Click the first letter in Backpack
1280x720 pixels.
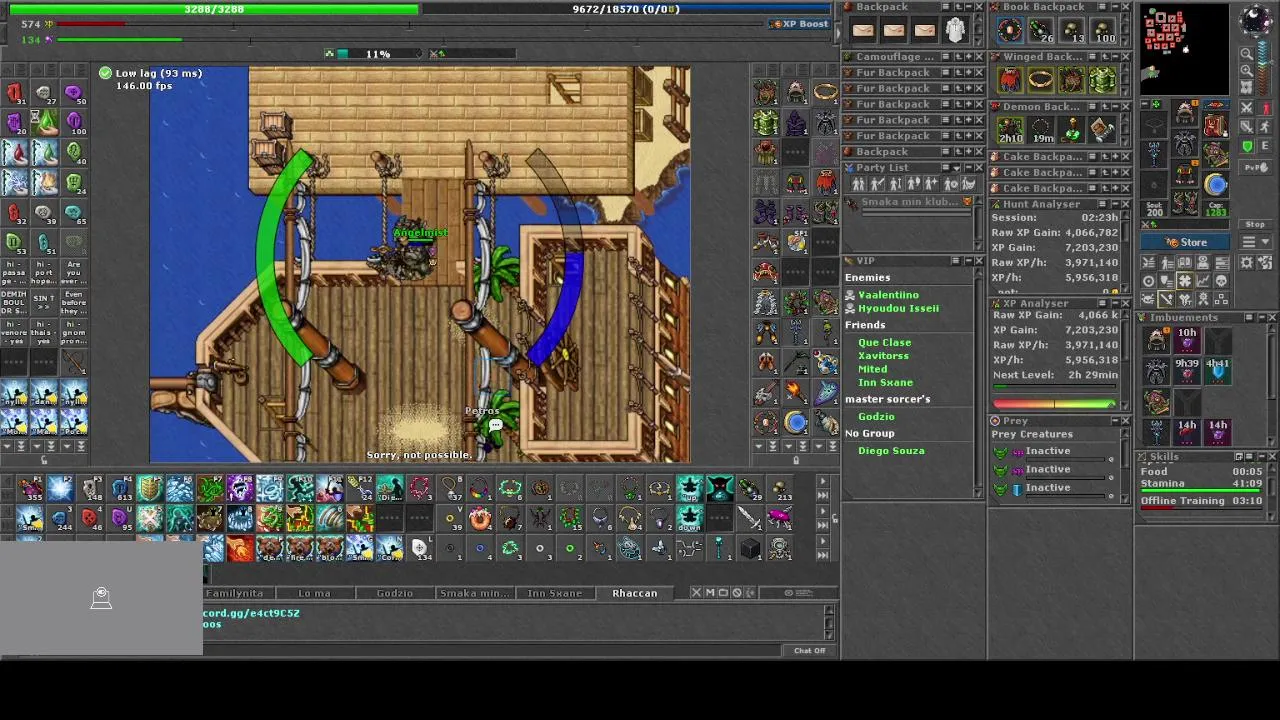[x=863, y=29]
